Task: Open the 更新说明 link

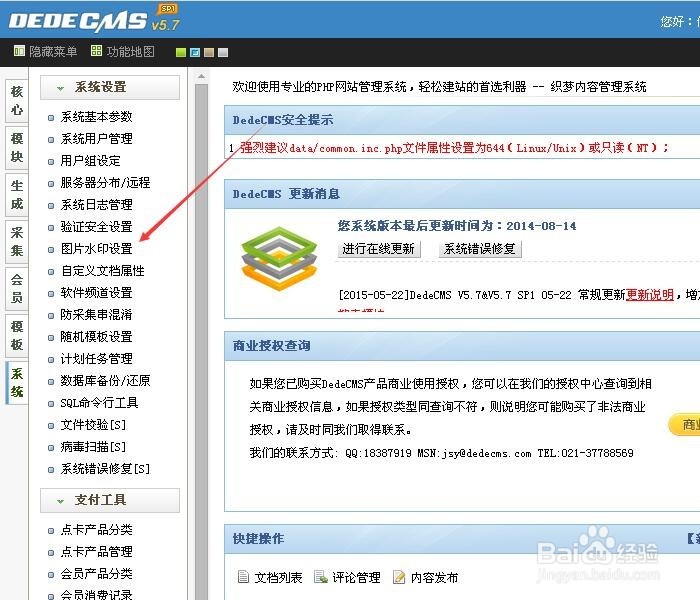Action: (650, 295)
